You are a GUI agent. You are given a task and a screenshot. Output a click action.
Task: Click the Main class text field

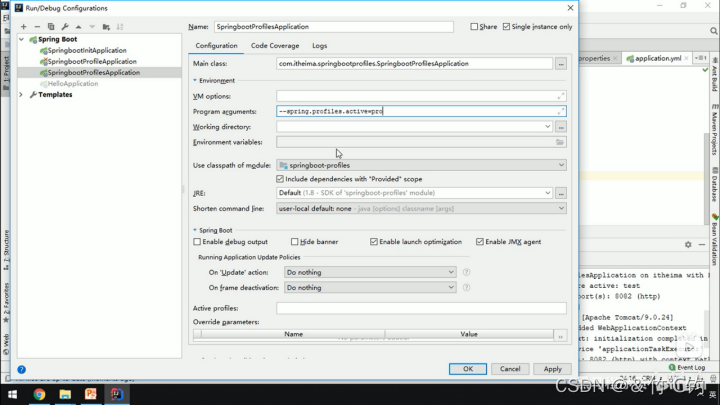point(414,64)
